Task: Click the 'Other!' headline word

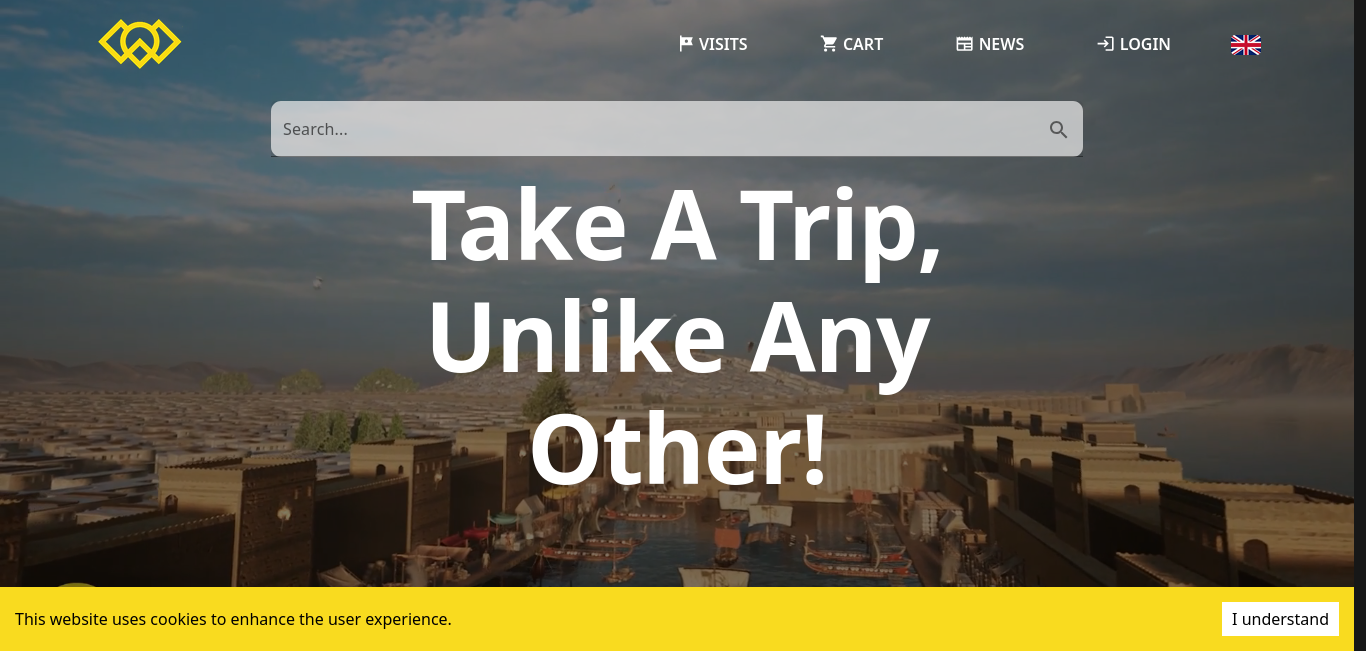Action: click(677, 448)
